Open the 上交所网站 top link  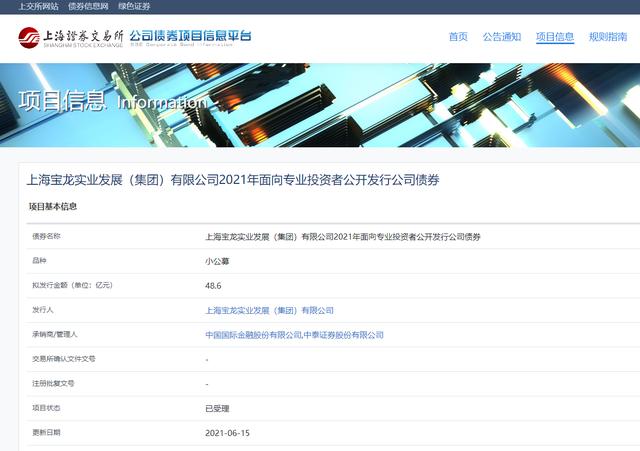point(38,7)
